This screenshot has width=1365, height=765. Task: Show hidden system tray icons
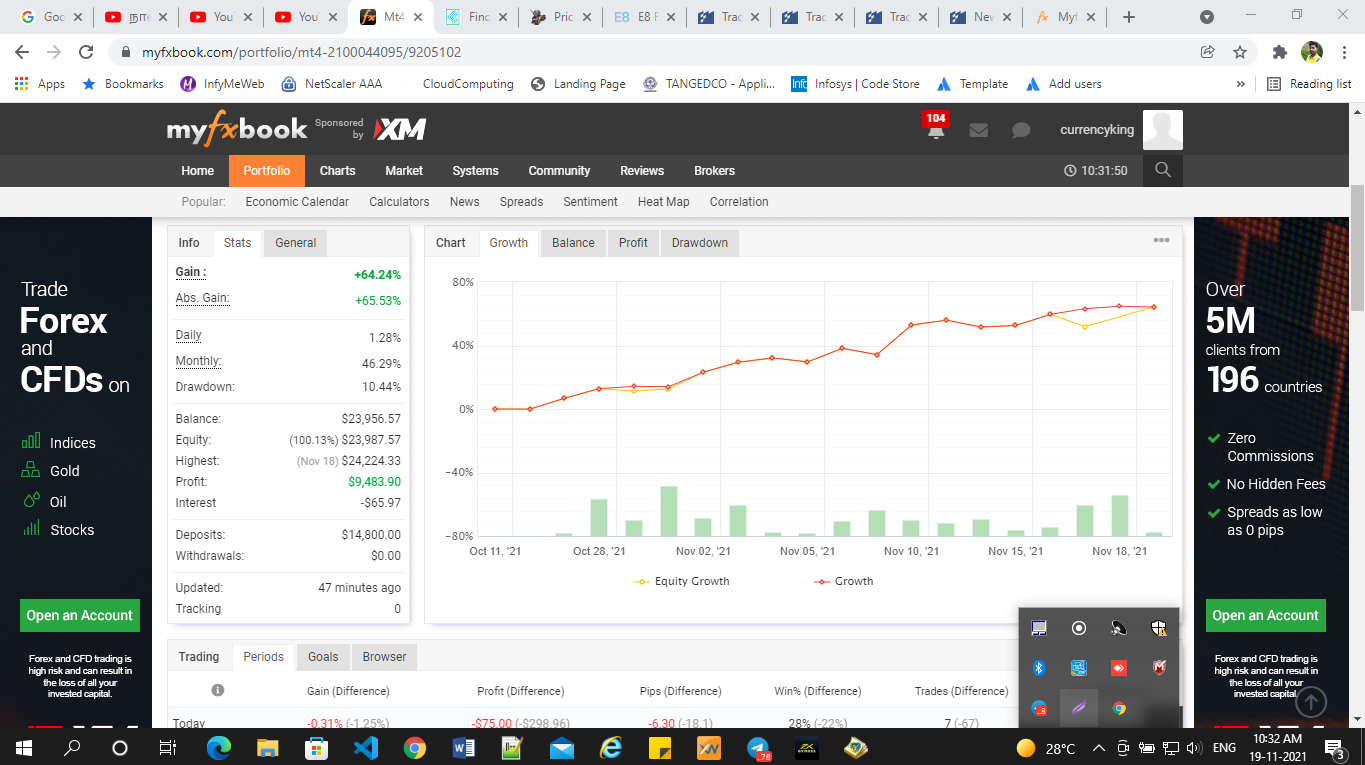click(x=1098, y=747)
